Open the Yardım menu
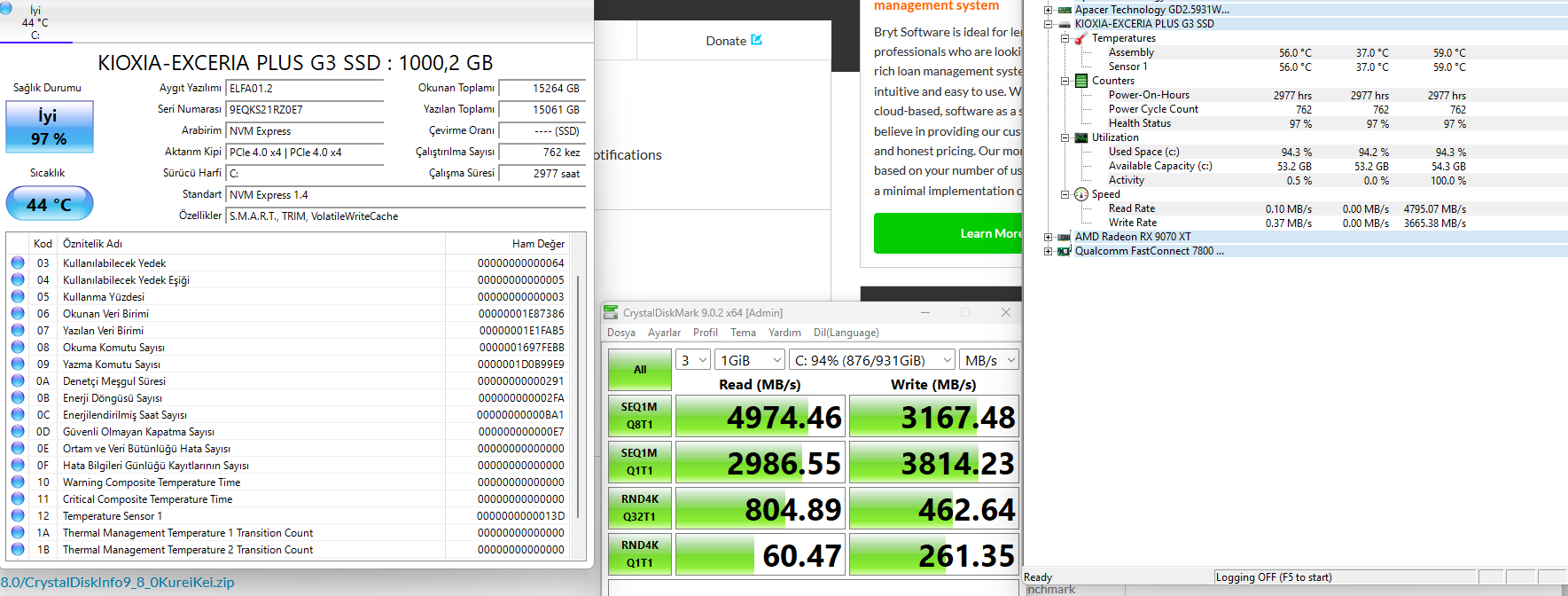 pyautogui.click(x=784, y=333)
